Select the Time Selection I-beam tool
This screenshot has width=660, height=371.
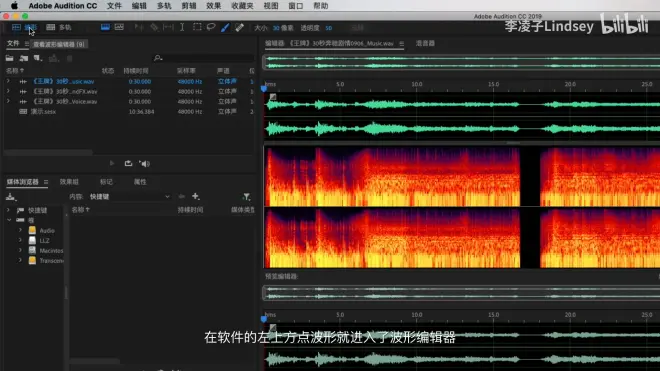pyautogui.click(x=182, y=27)
